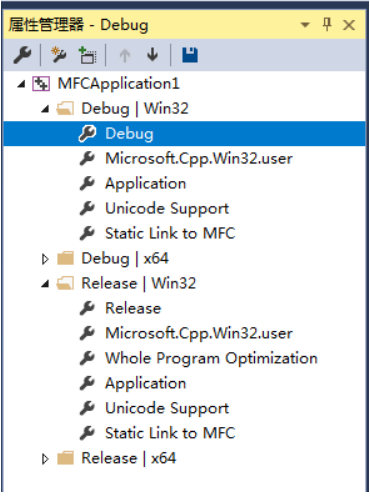Viewport: 370px width, 496px height.
Task: Collapse the Debug | Win32 folder
Action: [x=45, y=109]
